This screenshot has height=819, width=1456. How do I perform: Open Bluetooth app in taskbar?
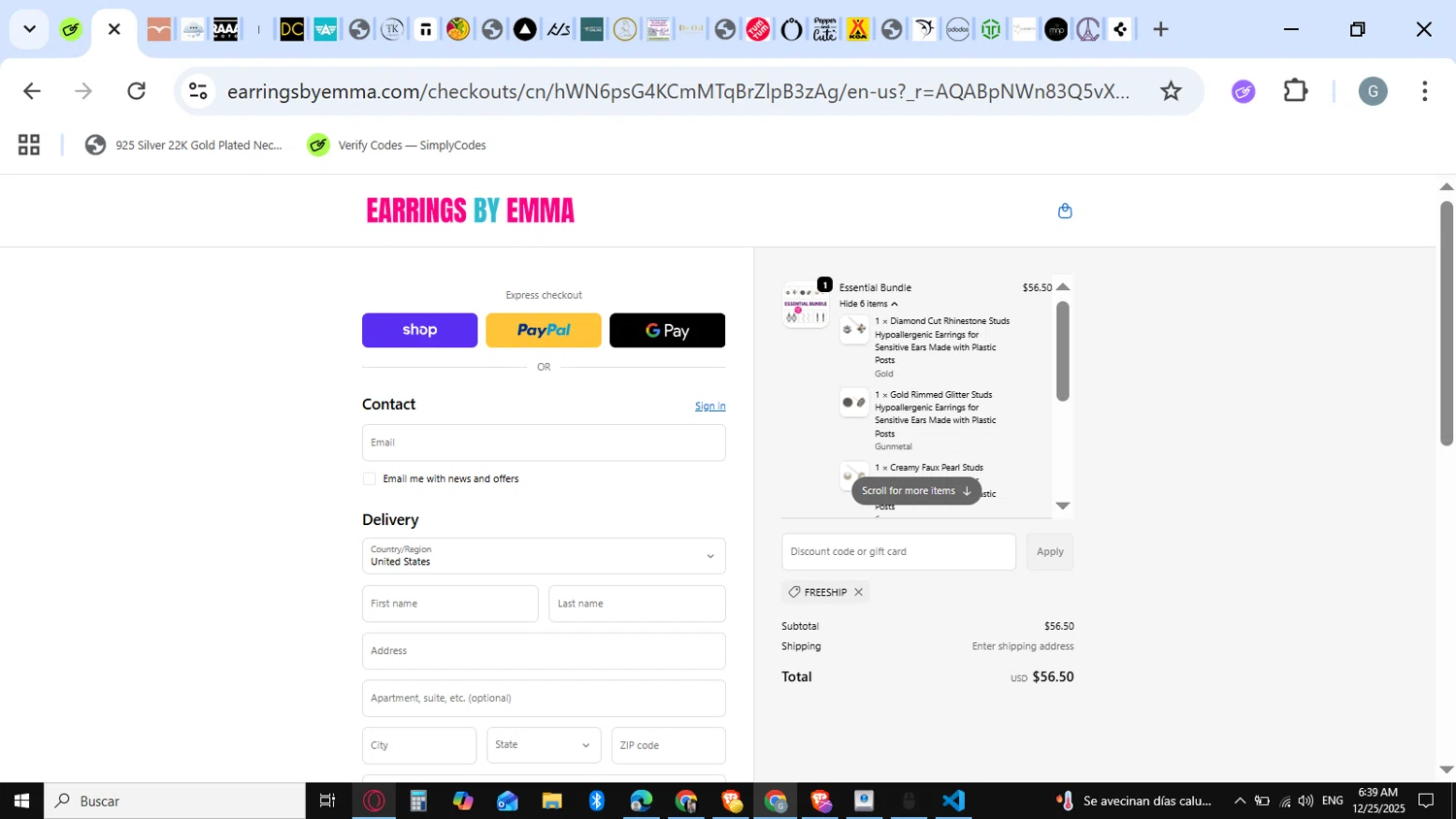coord(597,801)
